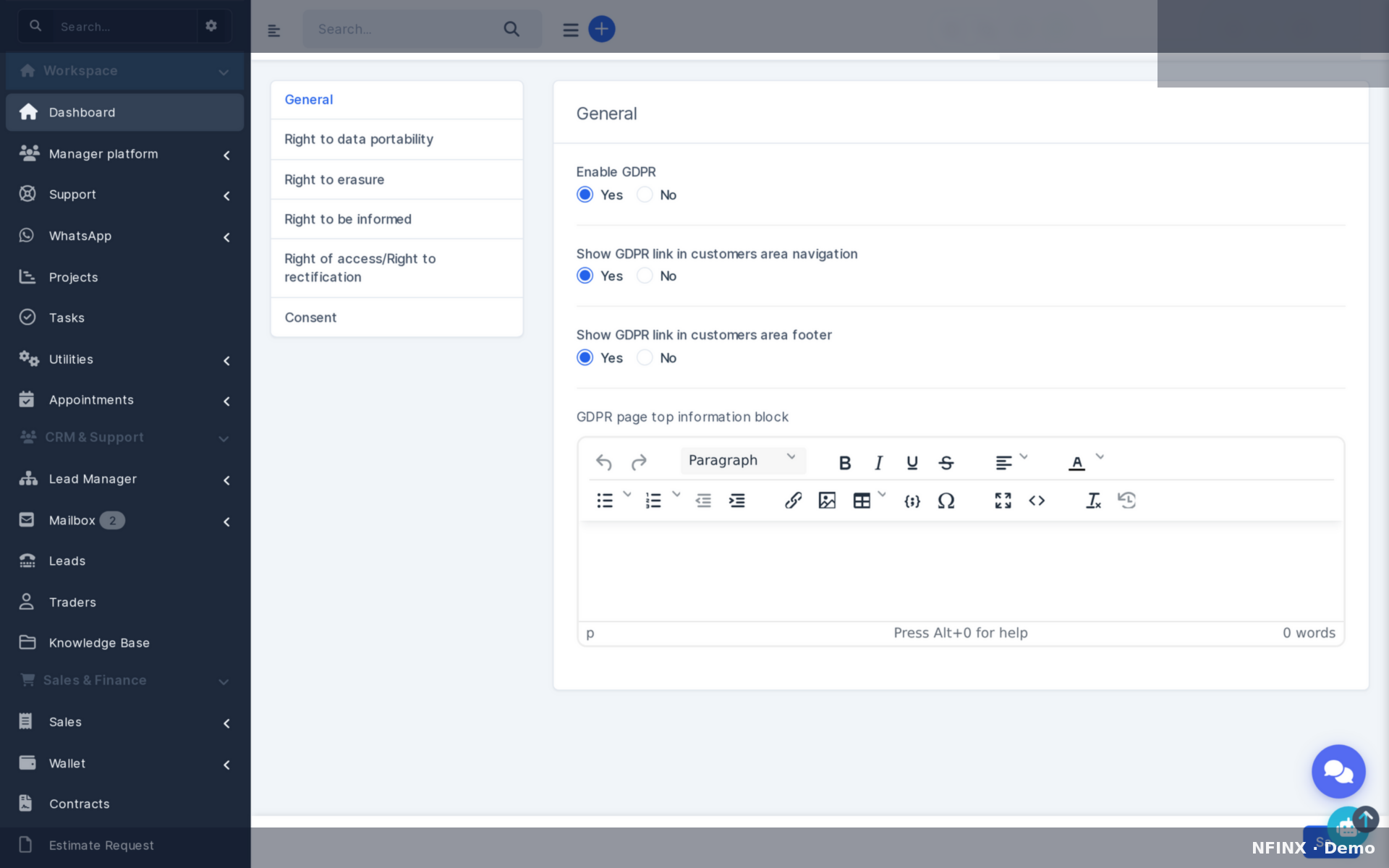The height and width of the screenshot is (868, 1389).
Task: Decrease indent in the editor
Action: [x=703, y=501]
